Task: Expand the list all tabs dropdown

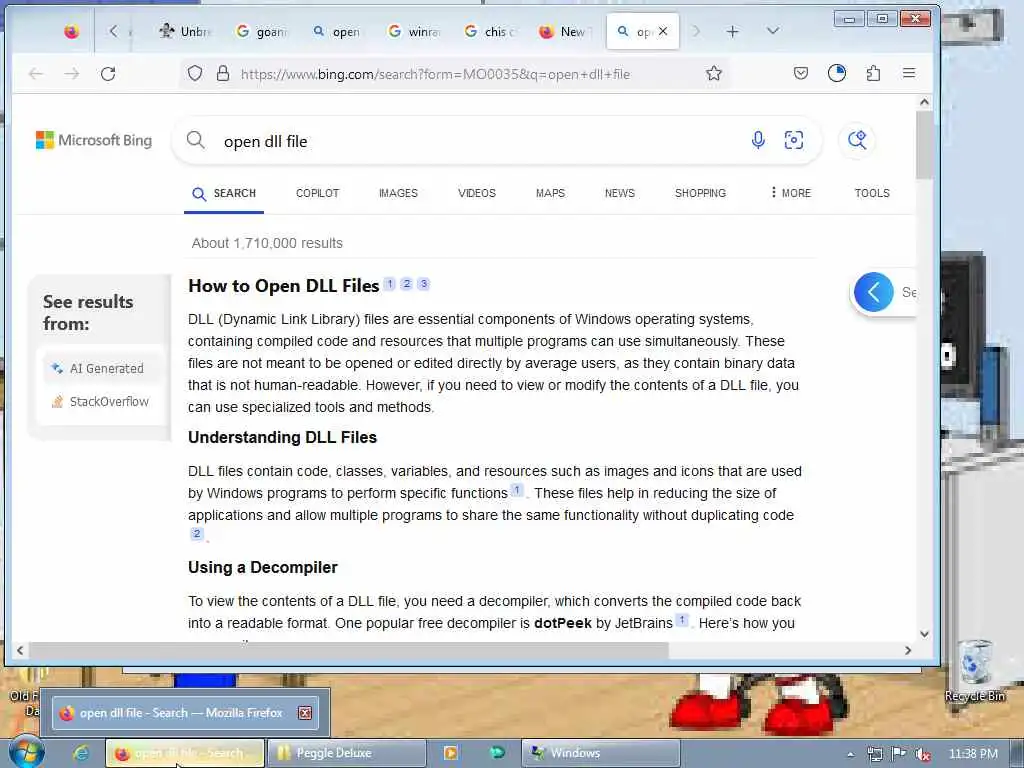Action: pyautogui.click(x=773, y=31)
